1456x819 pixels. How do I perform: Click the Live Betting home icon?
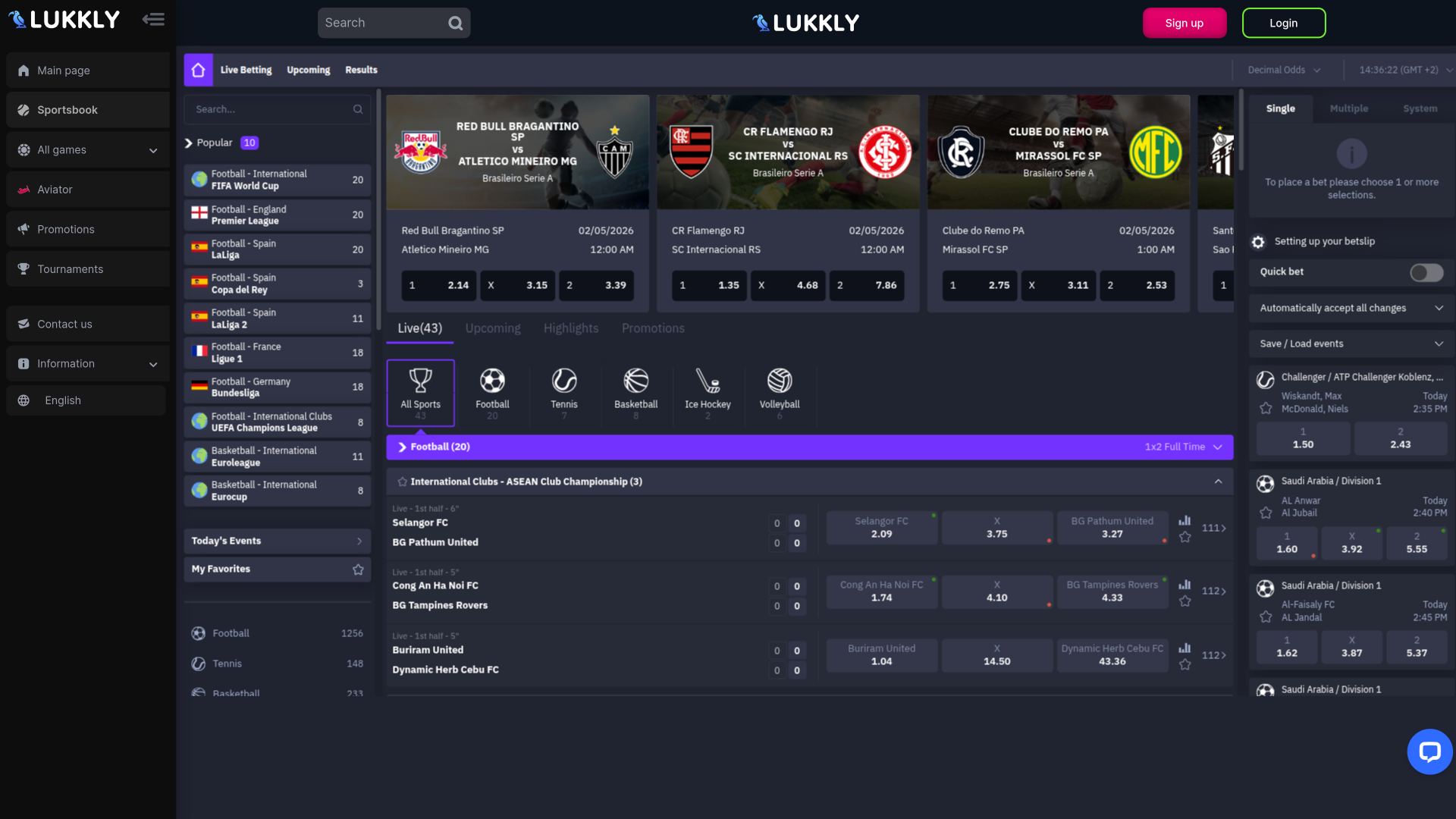(198, 69)
